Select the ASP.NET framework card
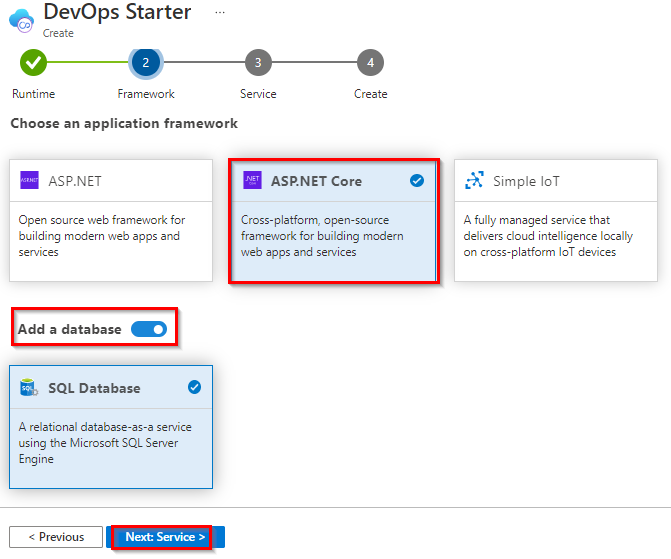671x559 pixels. [x=111, y=220]
